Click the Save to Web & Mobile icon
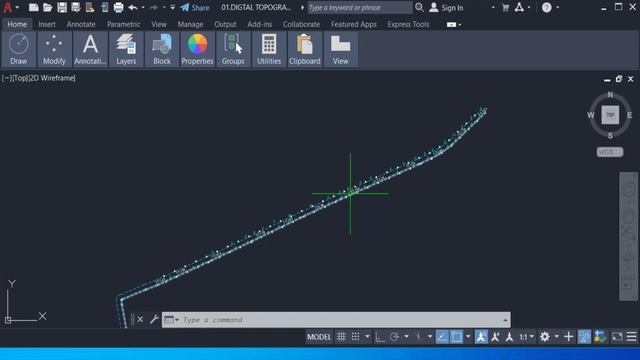 pos(104,7)
